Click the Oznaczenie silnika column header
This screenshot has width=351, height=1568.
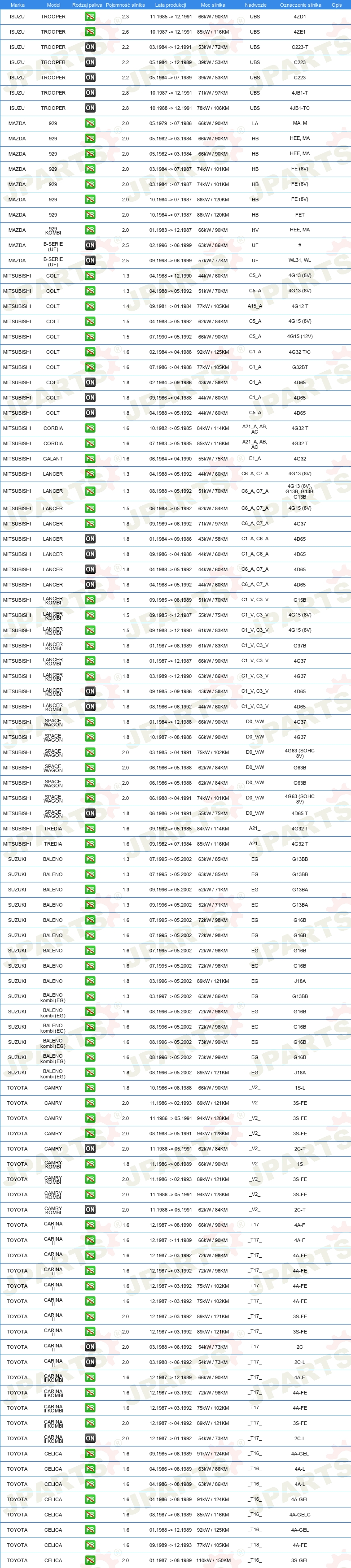tap(300, 5)
